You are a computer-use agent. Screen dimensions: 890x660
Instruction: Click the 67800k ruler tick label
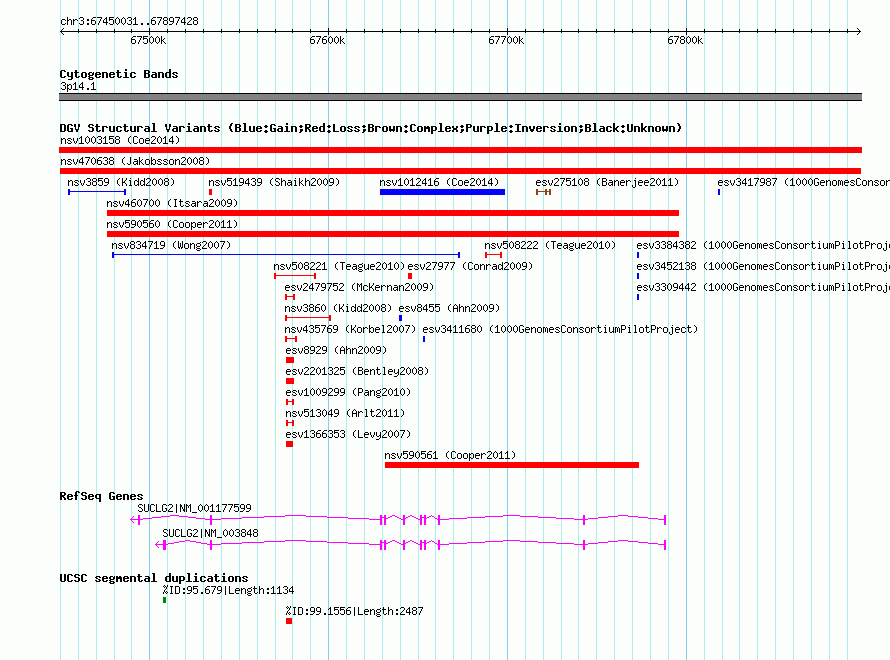[685, 40]
